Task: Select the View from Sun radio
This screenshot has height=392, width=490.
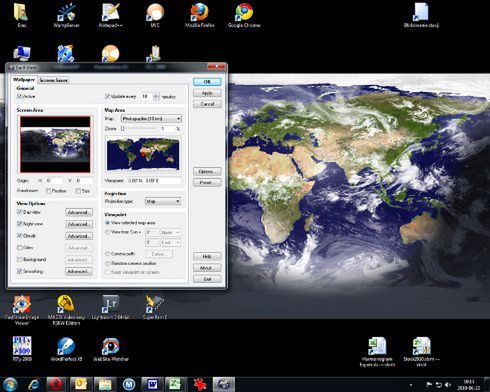Action: coord(107,232)
